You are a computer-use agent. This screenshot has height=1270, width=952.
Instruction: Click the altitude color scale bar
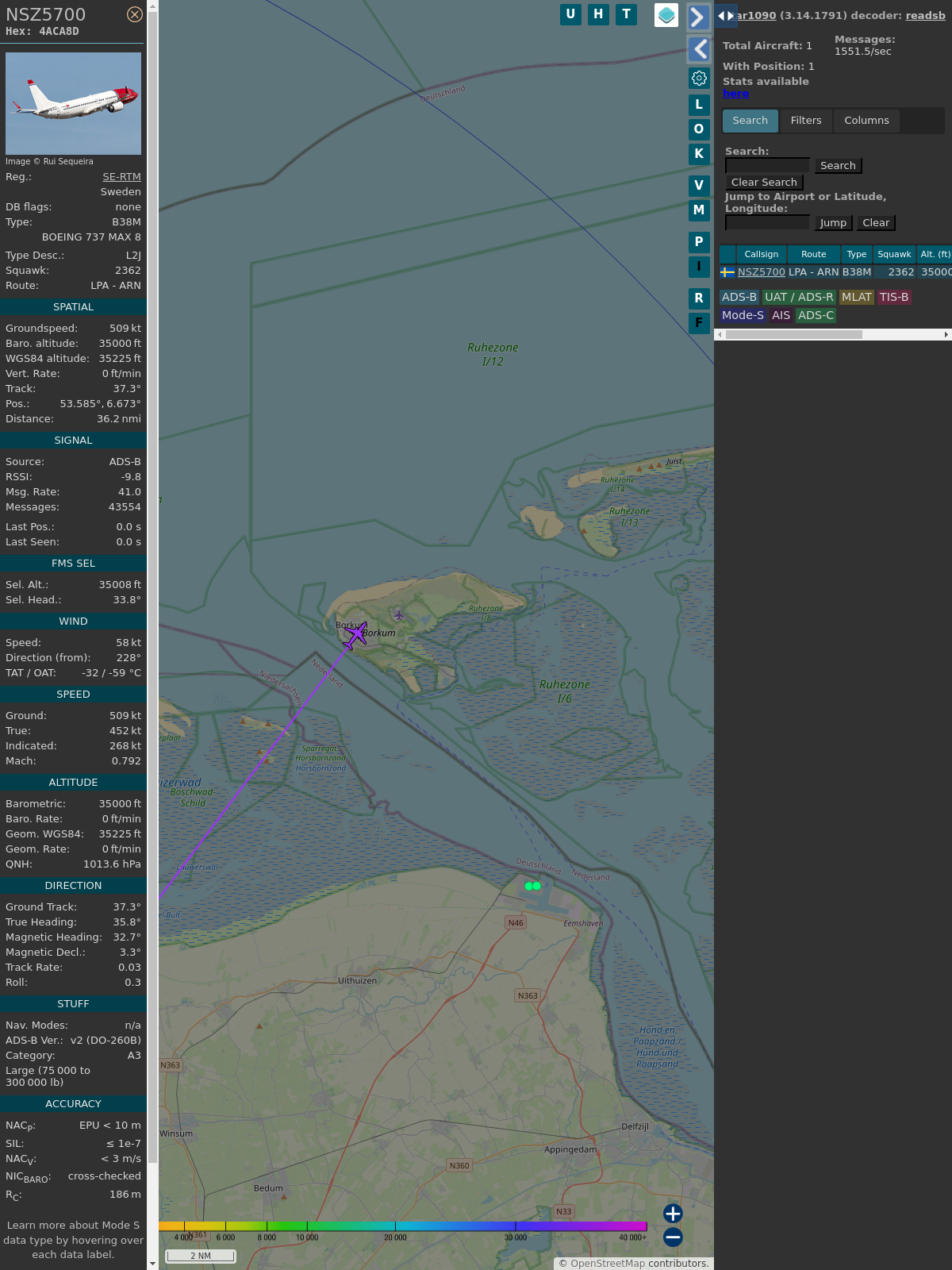(x=403, y=1226)
